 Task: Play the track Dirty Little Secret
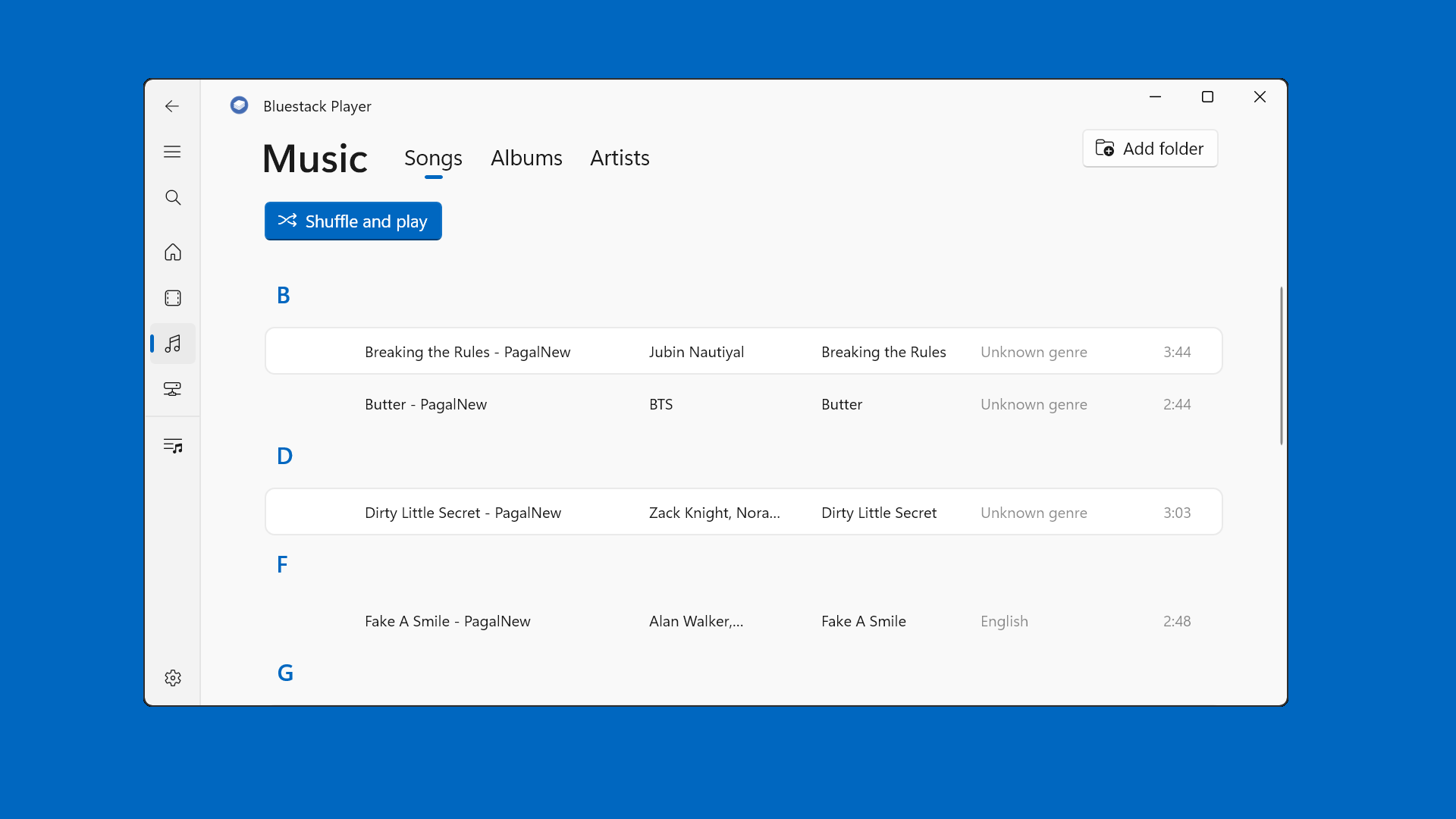[682, 512]
